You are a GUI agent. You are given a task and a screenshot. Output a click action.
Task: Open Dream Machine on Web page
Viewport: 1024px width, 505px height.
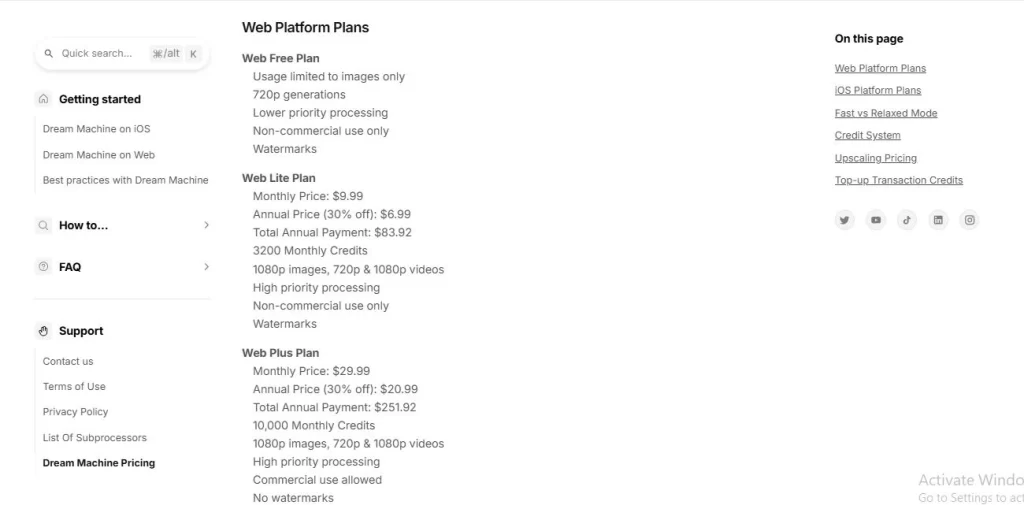[x=98, y=155]
